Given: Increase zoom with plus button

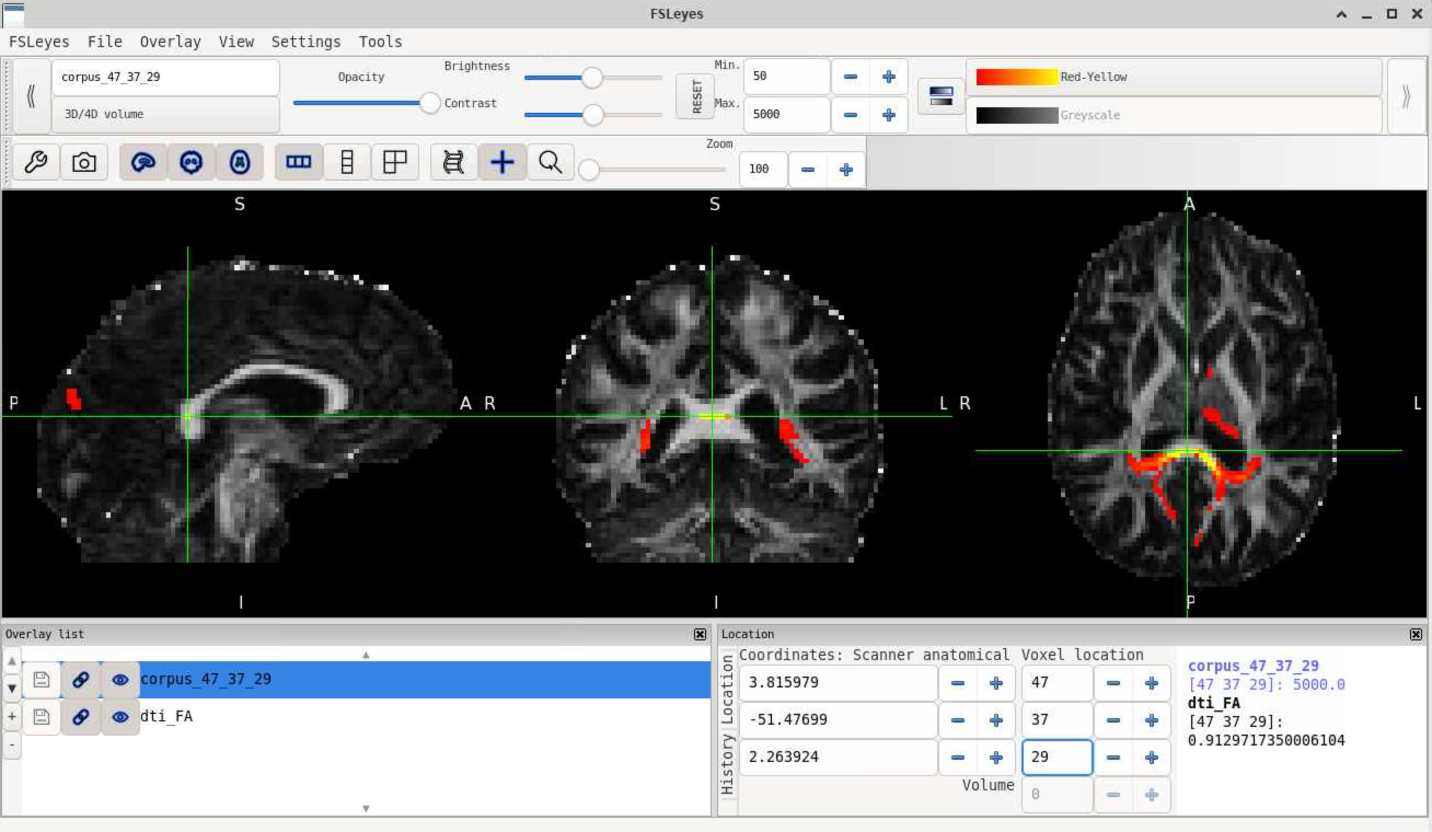Looking at the screenshot, I should (846, 170).
